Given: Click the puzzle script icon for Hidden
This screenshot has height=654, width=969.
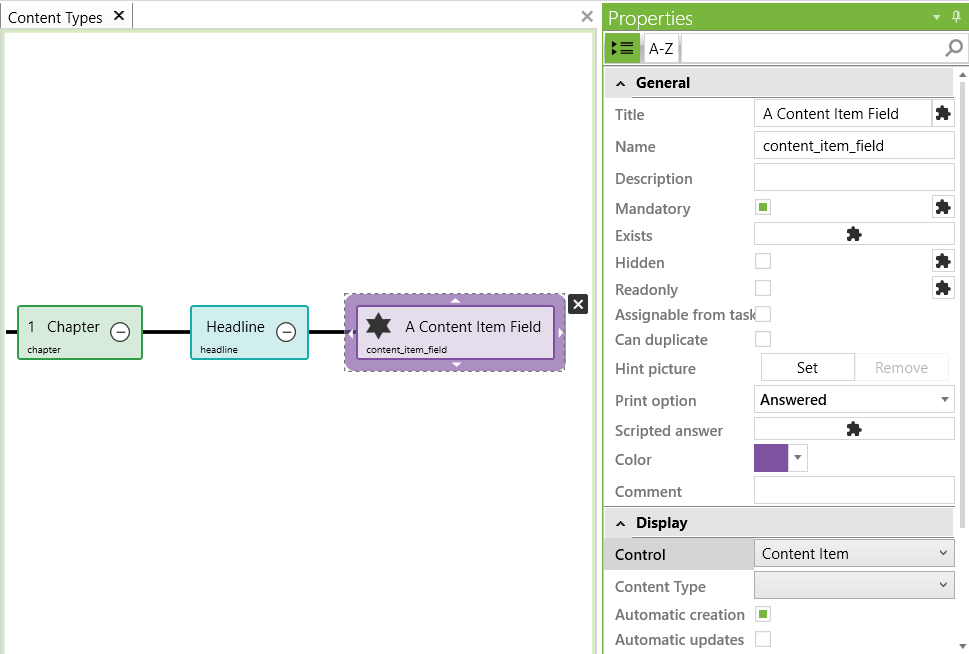Looking at the screenshot, I should [x=942, y=261].
